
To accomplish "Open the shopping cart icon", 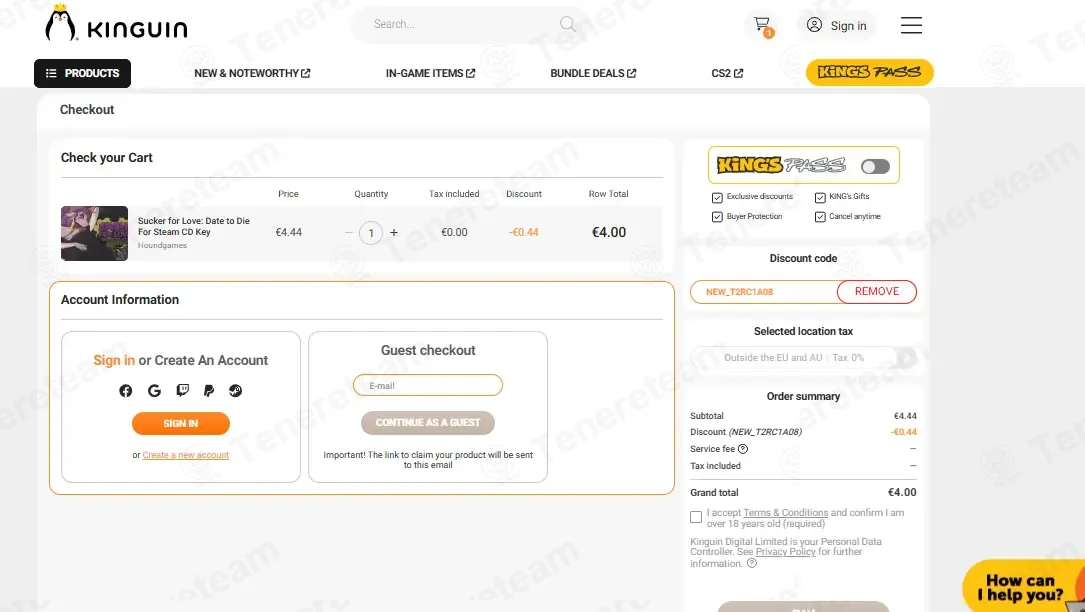I will coord(763,26).
